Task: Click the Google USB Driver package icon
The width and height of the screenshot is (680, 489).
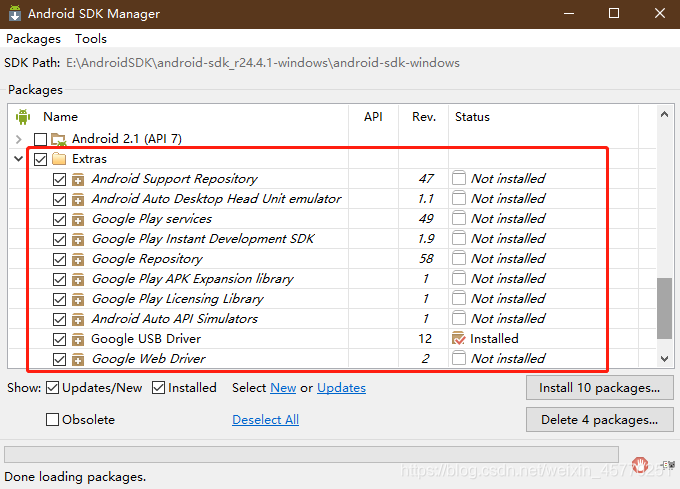Action: [x=78, y=339]
